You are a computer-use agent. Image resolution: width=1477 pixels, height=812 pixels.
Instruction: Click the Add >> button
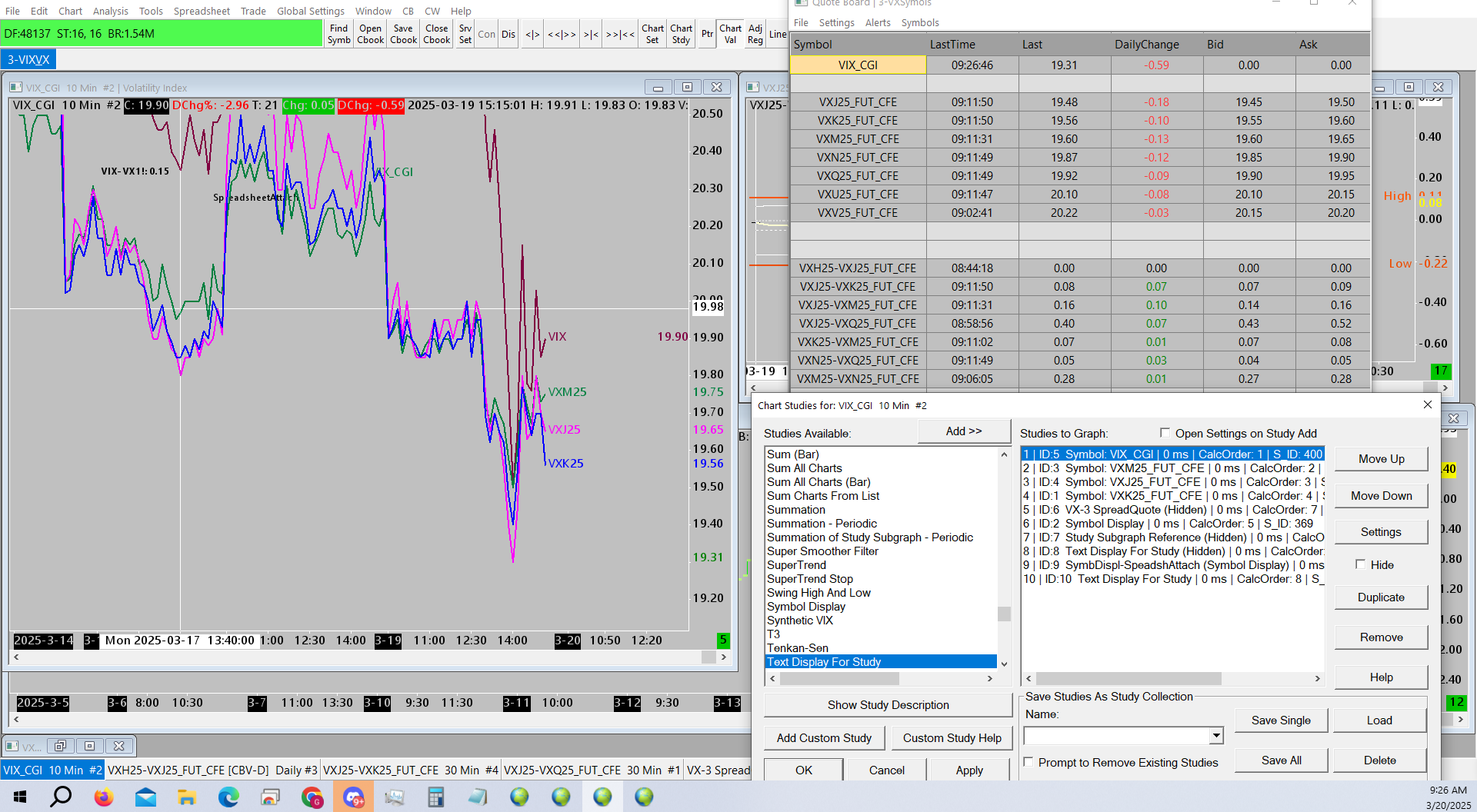(963, 431)
